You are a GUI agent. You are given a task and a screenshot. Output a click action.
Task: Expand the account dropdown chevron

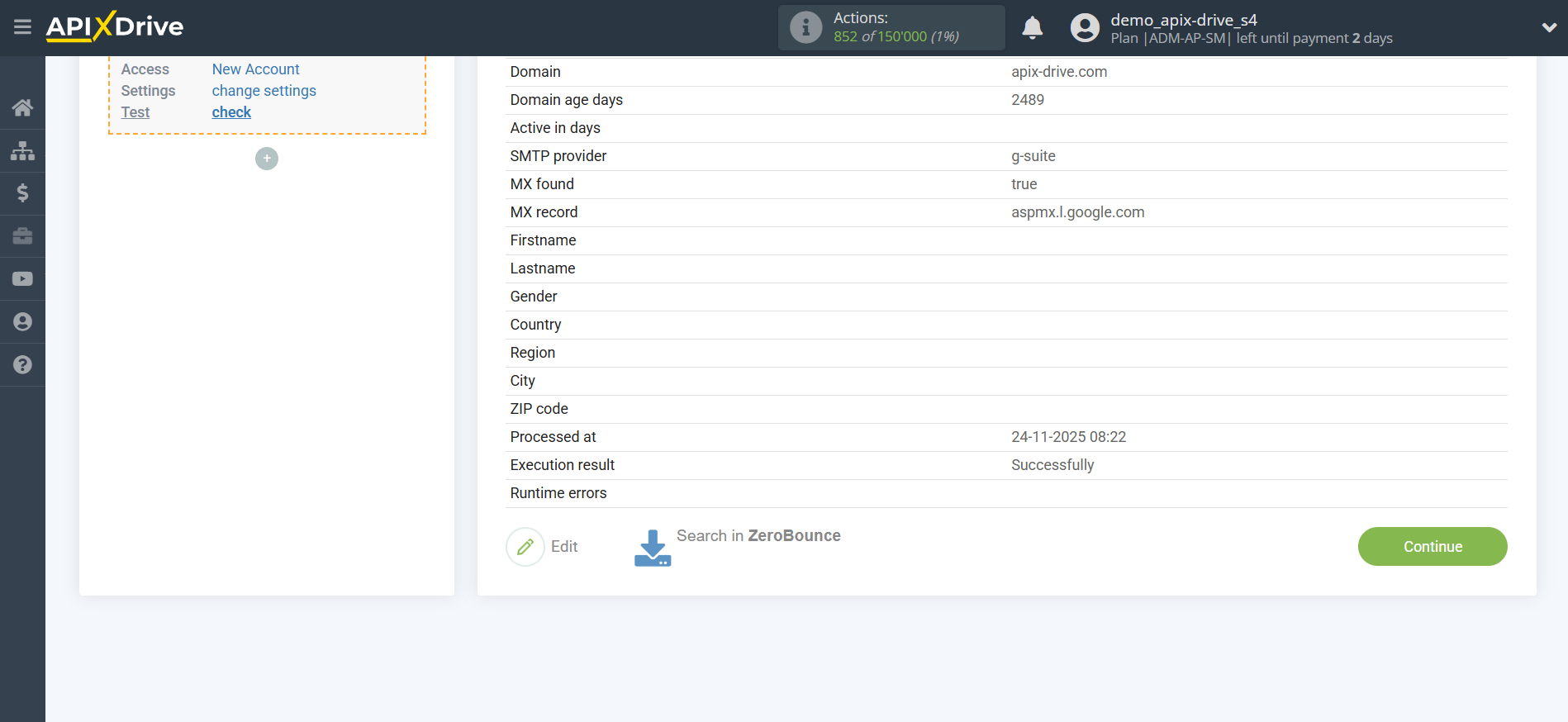1549,27
